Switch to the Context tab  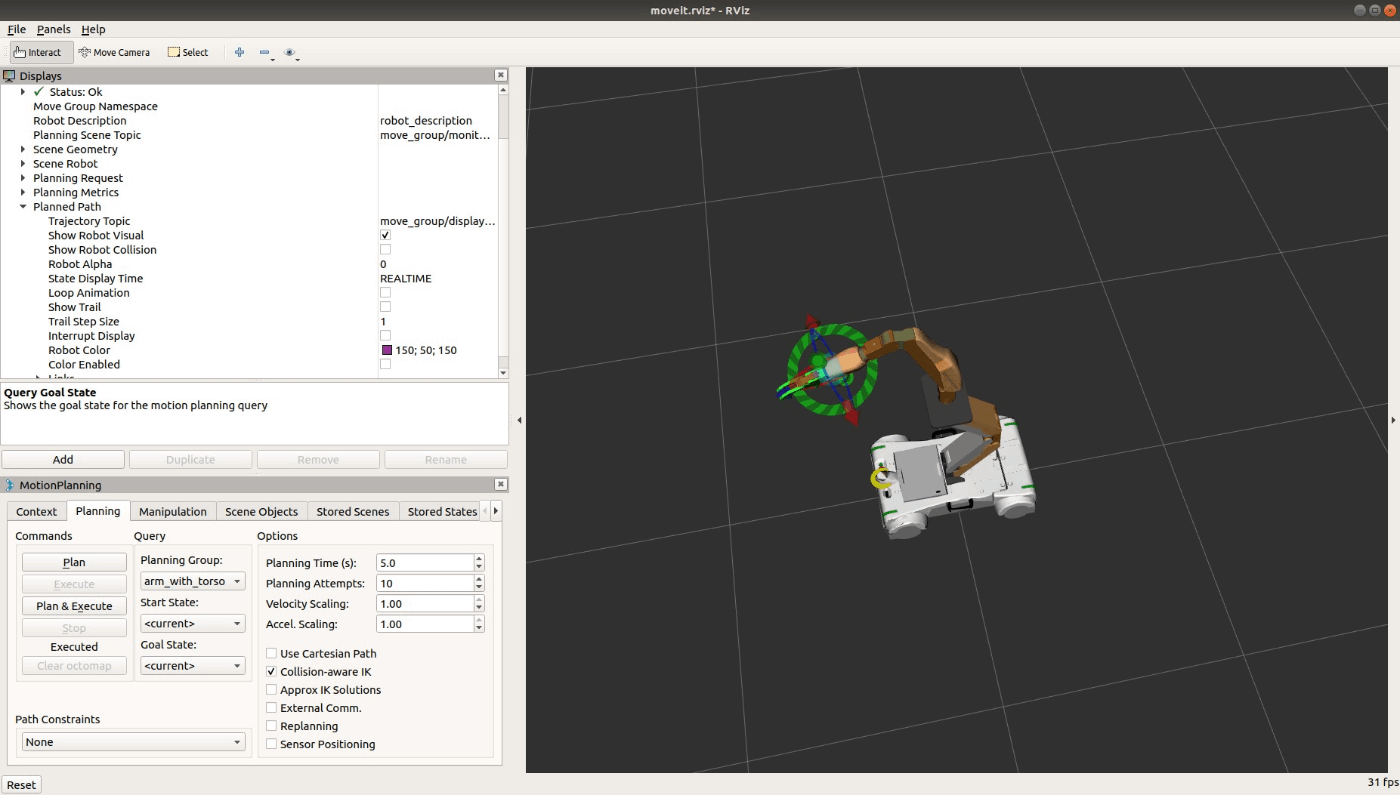tap(37, 511)
